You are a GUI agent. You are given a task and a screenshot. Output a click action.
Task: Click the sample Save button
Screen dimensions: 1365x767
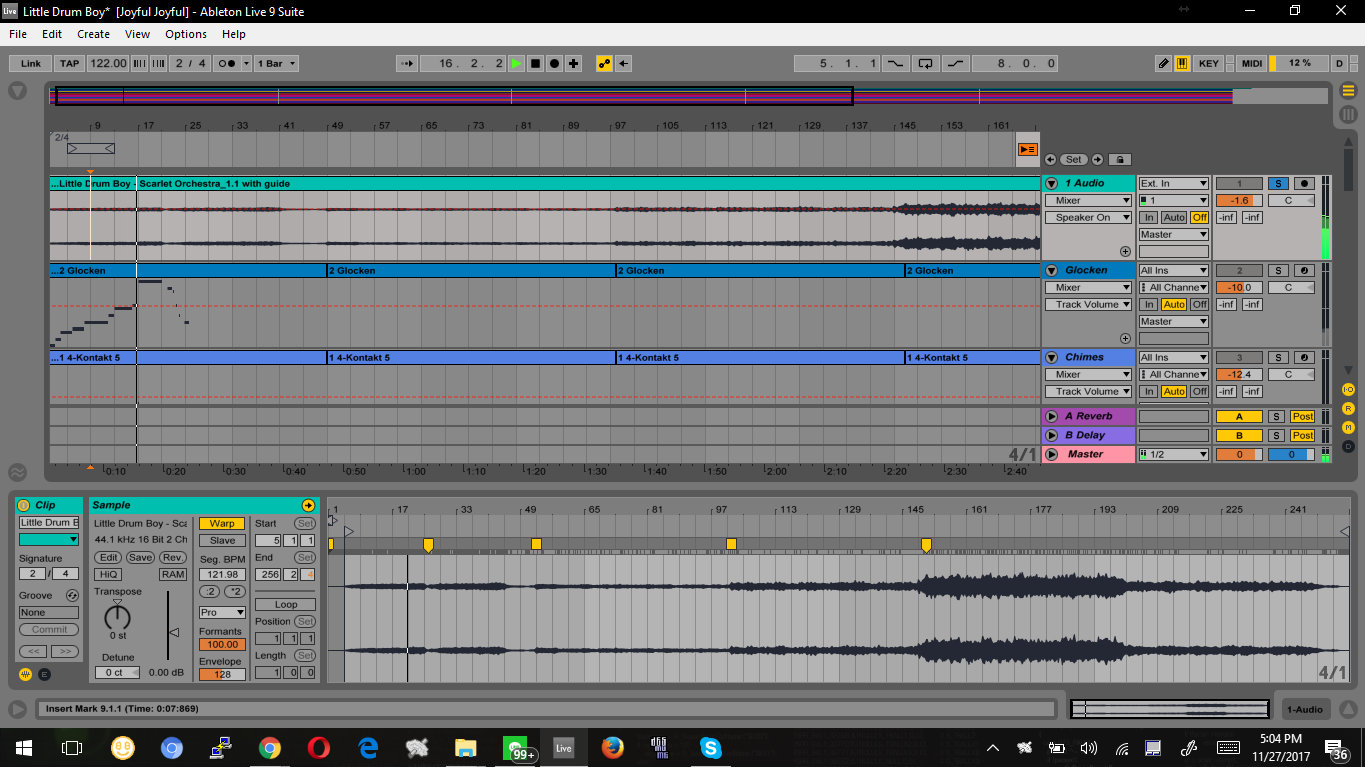[140, 557]
